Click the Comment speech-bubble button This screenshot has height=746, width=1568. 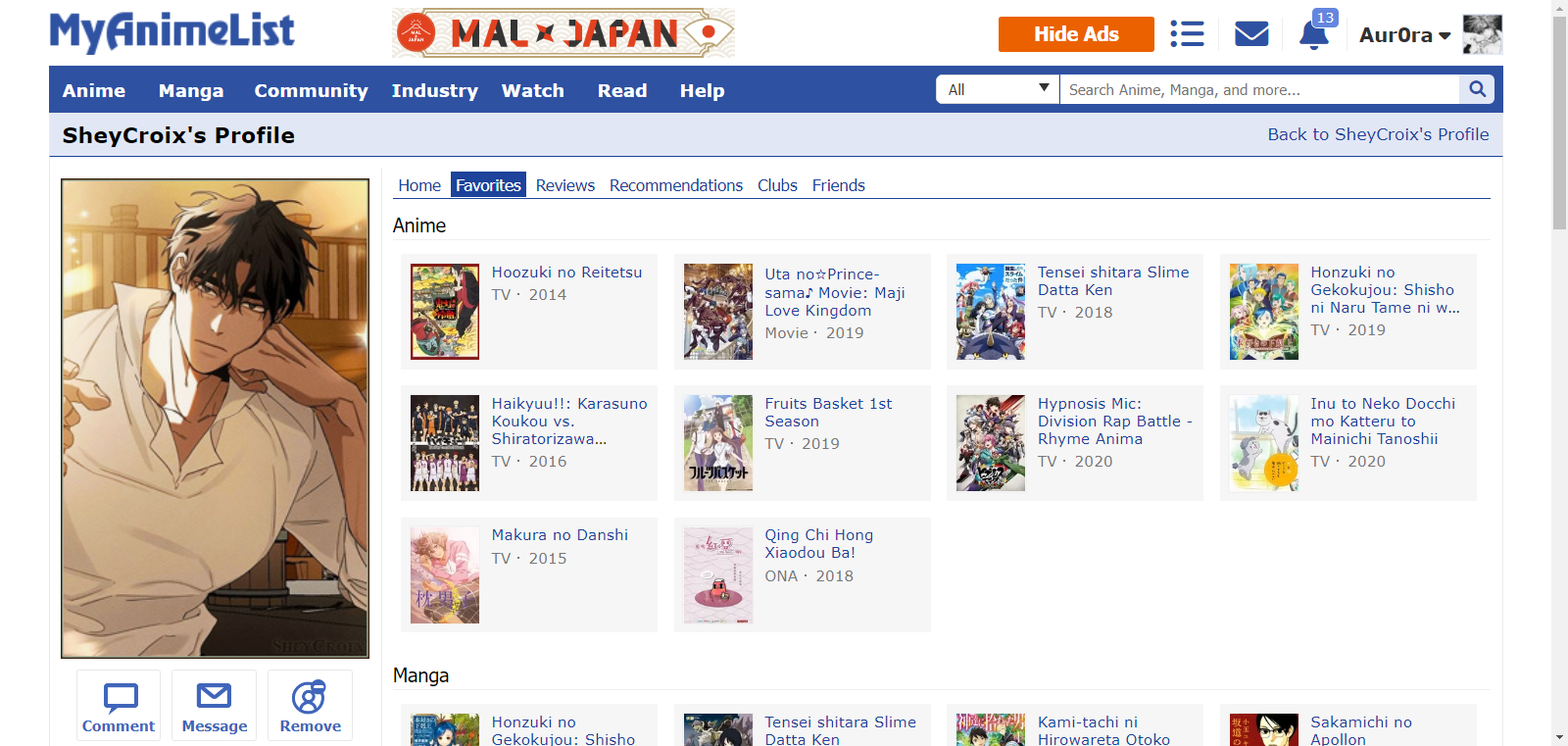[119, 706]
